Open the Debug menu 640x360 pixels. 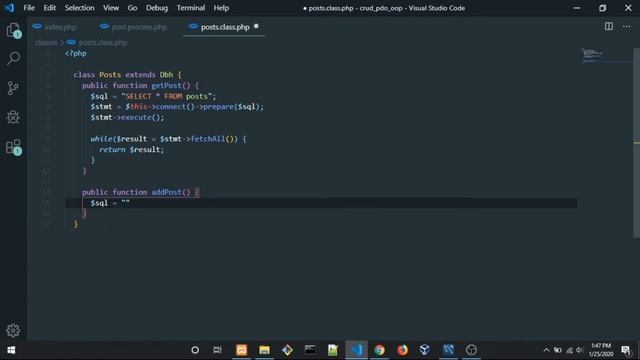(157, 8)
